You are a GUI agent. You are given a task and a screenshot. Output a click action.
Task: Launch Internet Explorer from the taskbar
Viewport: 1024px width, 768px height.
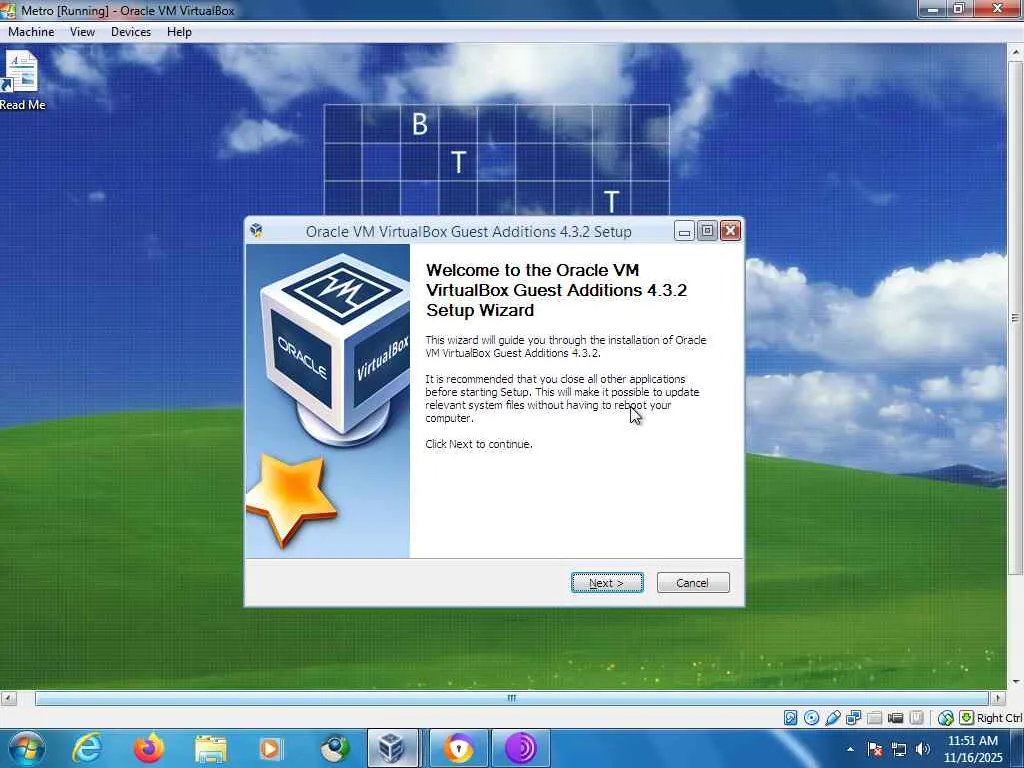tap(86, 748)
